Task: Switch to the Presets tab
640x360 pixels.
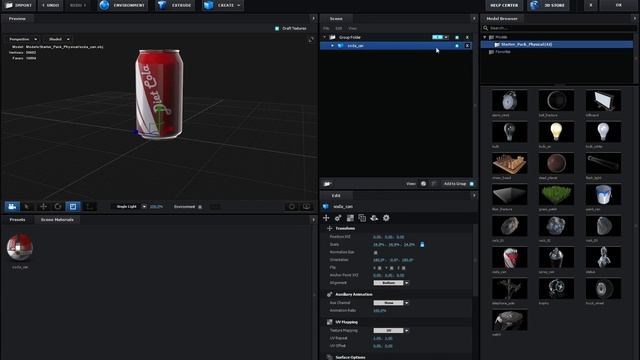Action: [x=18, y=220]
